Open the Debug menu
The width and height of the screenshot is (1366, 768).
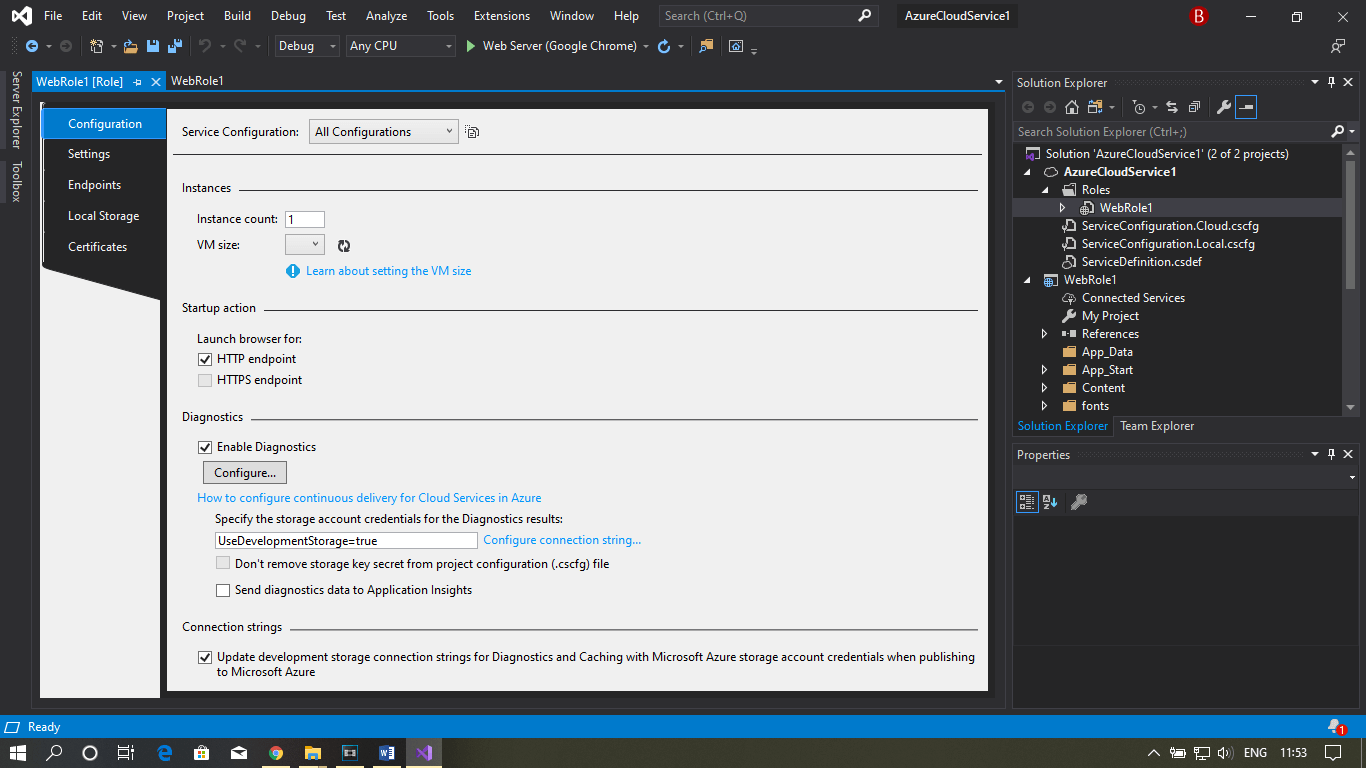pyautogui.click(x=288, y=16)
